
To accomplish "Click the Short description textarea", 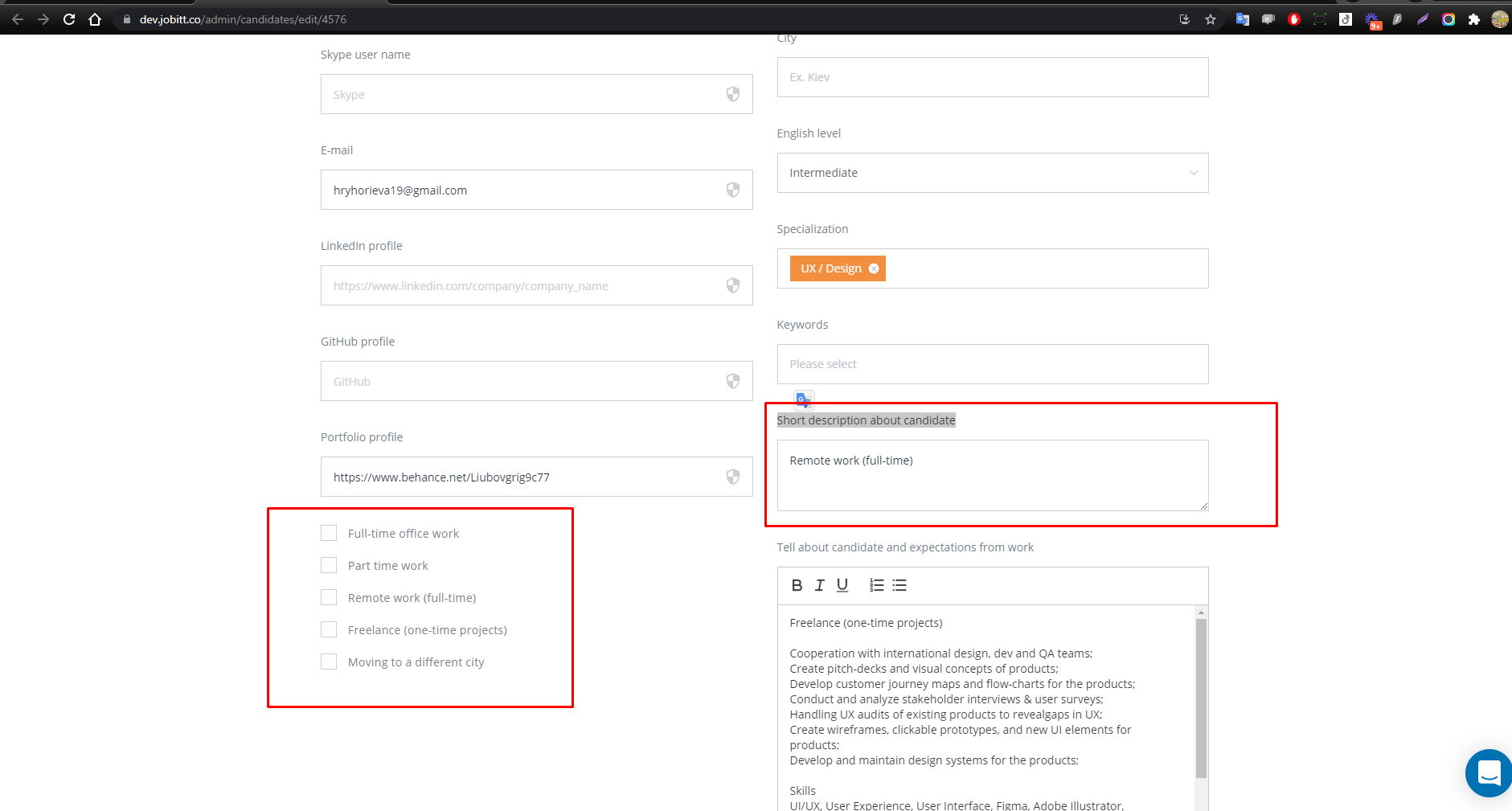I will 993,475.
